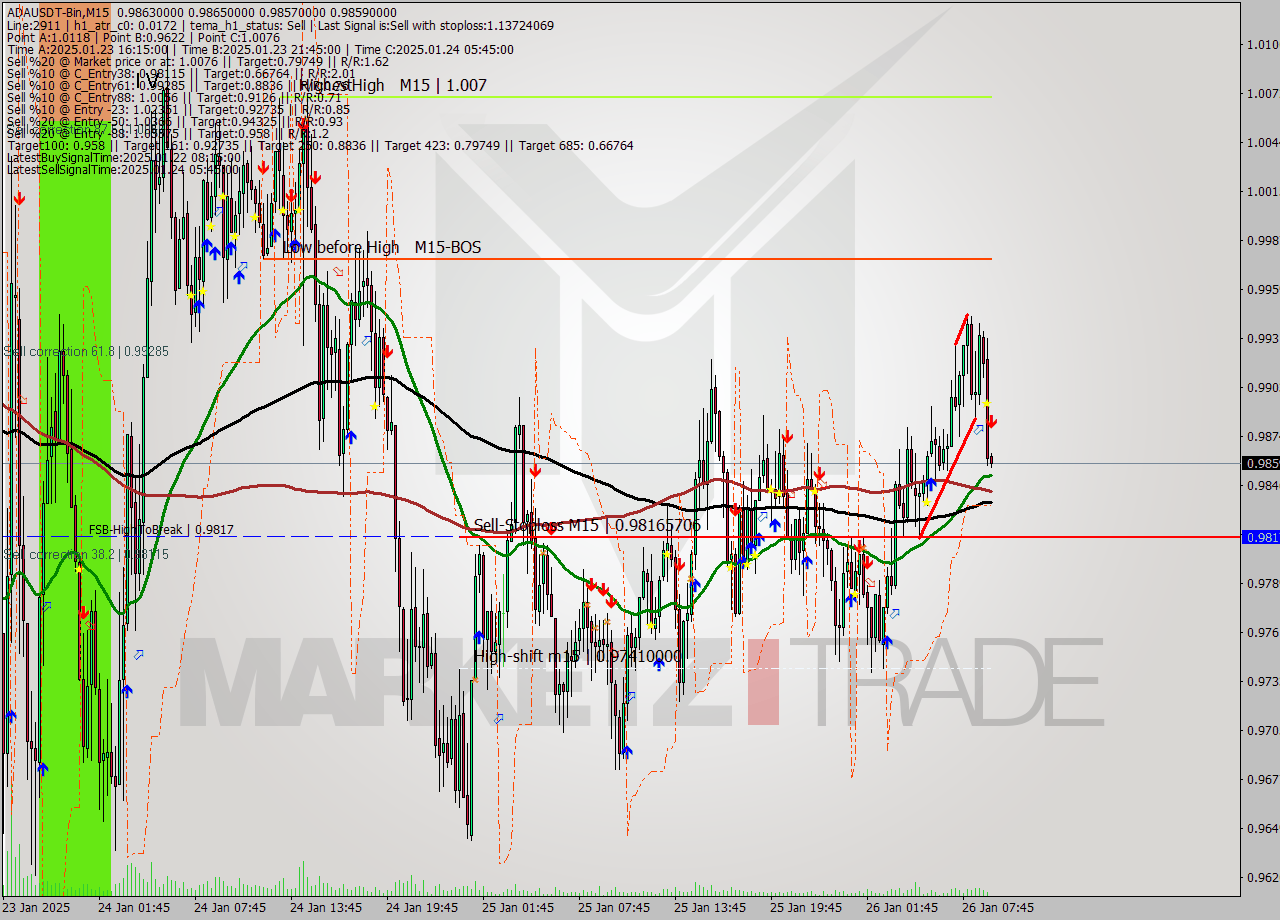Viewport: 1280px width, 920px height.
Task: Click the 26 Jan 01:45 time label
Action: click(x=902, y=908)
